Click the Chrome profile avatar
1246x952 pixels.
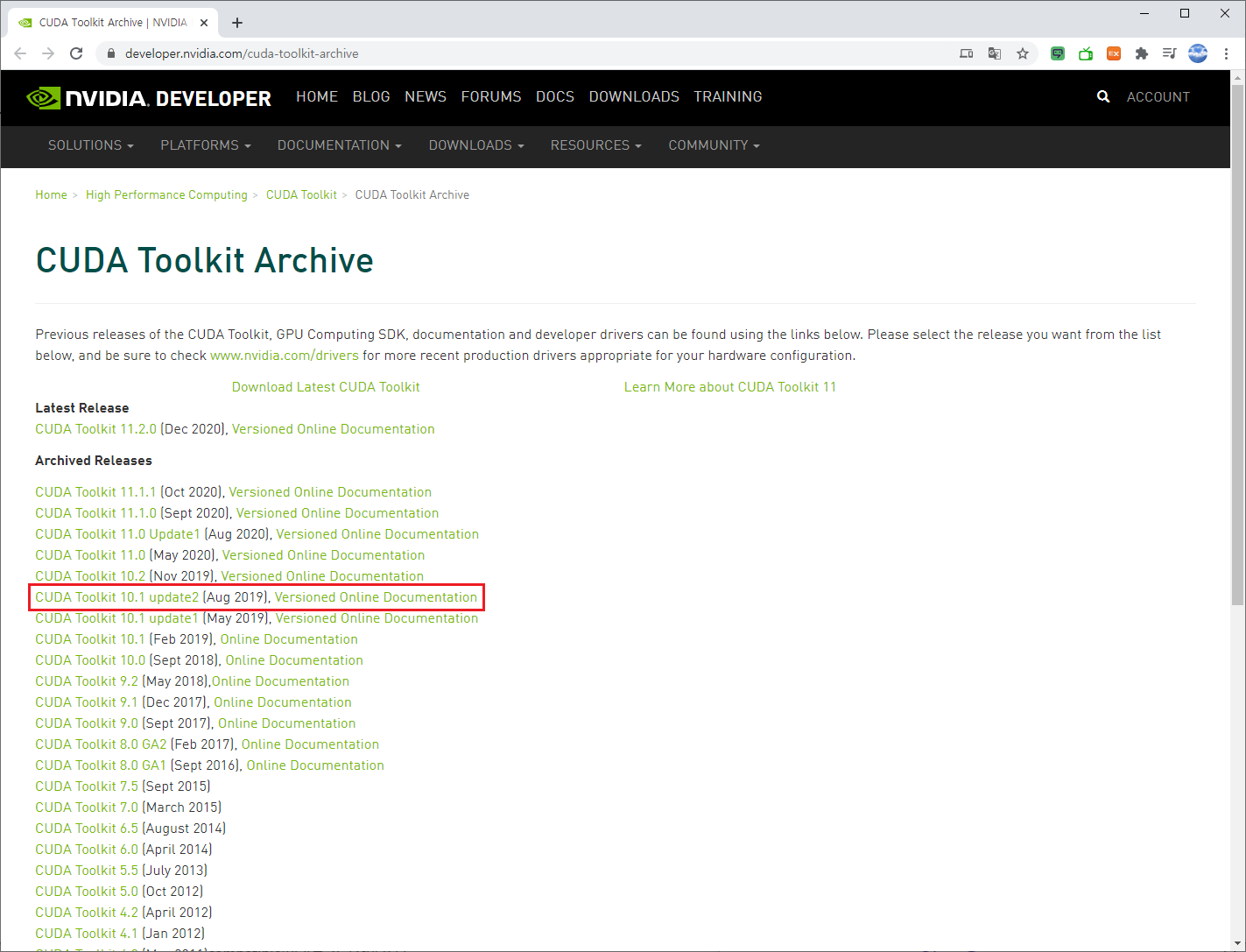click(1198, 53)
